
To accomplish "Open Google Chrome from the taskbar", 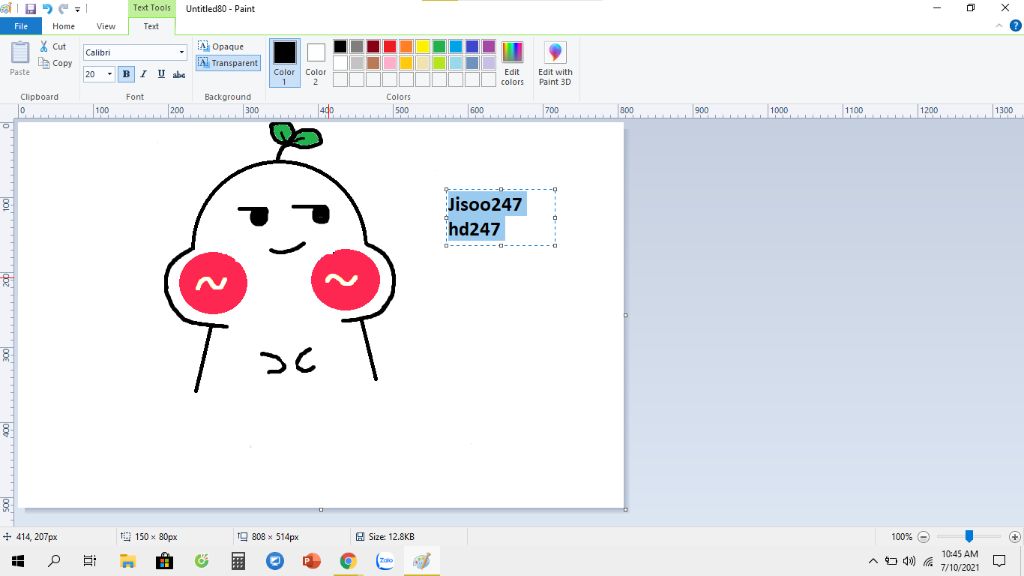I will [x=348, y=561].
